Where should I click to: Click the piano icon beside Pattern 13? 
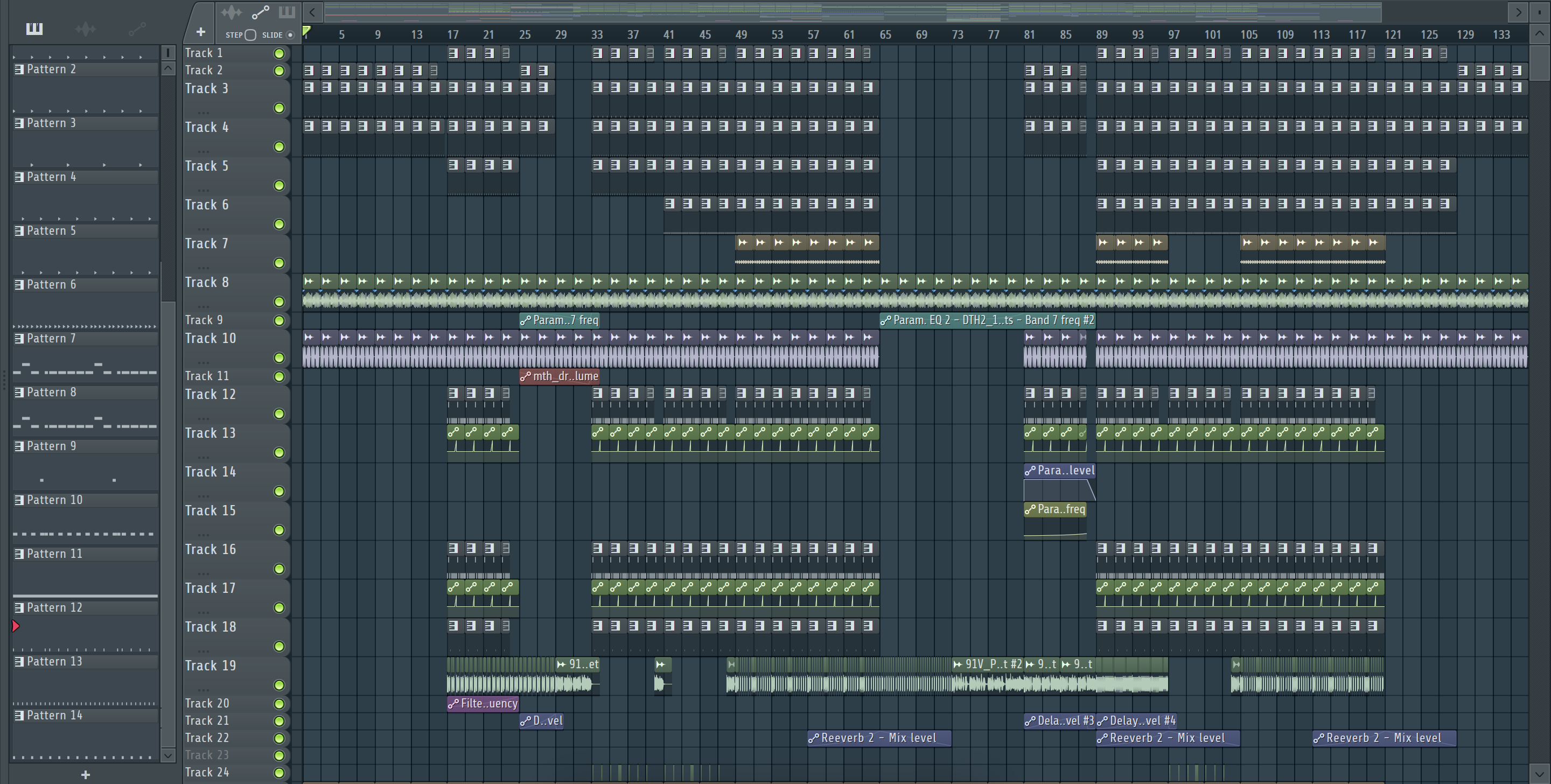click(x=19, y=661)
